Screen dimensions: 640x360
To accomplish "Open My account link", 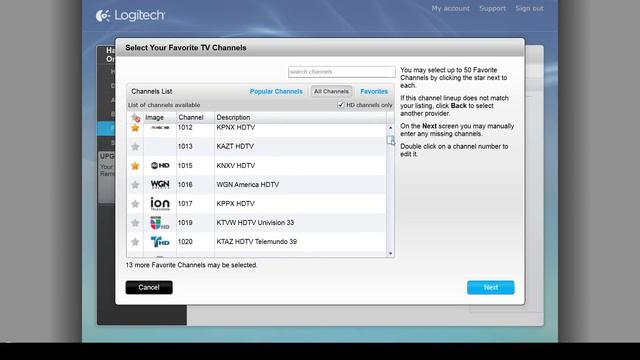I will click(x=451, y=8).
